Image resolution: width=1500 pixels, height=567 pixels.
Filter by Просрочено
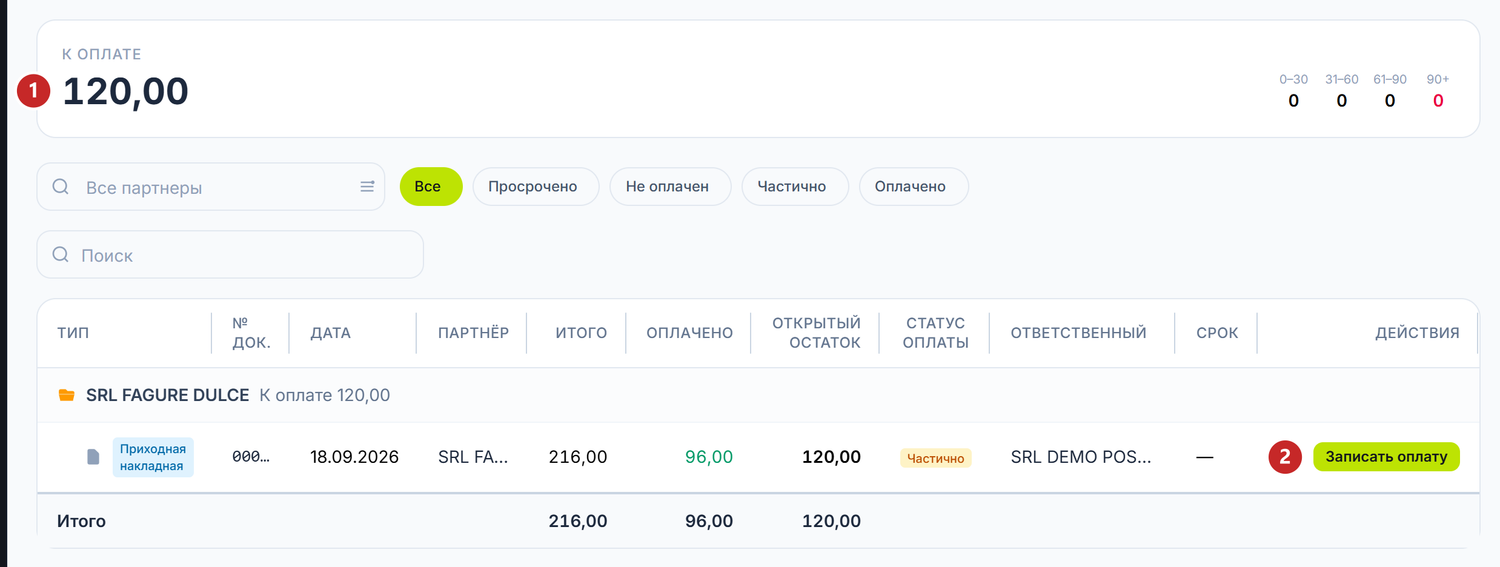click(x=536, y=187)
